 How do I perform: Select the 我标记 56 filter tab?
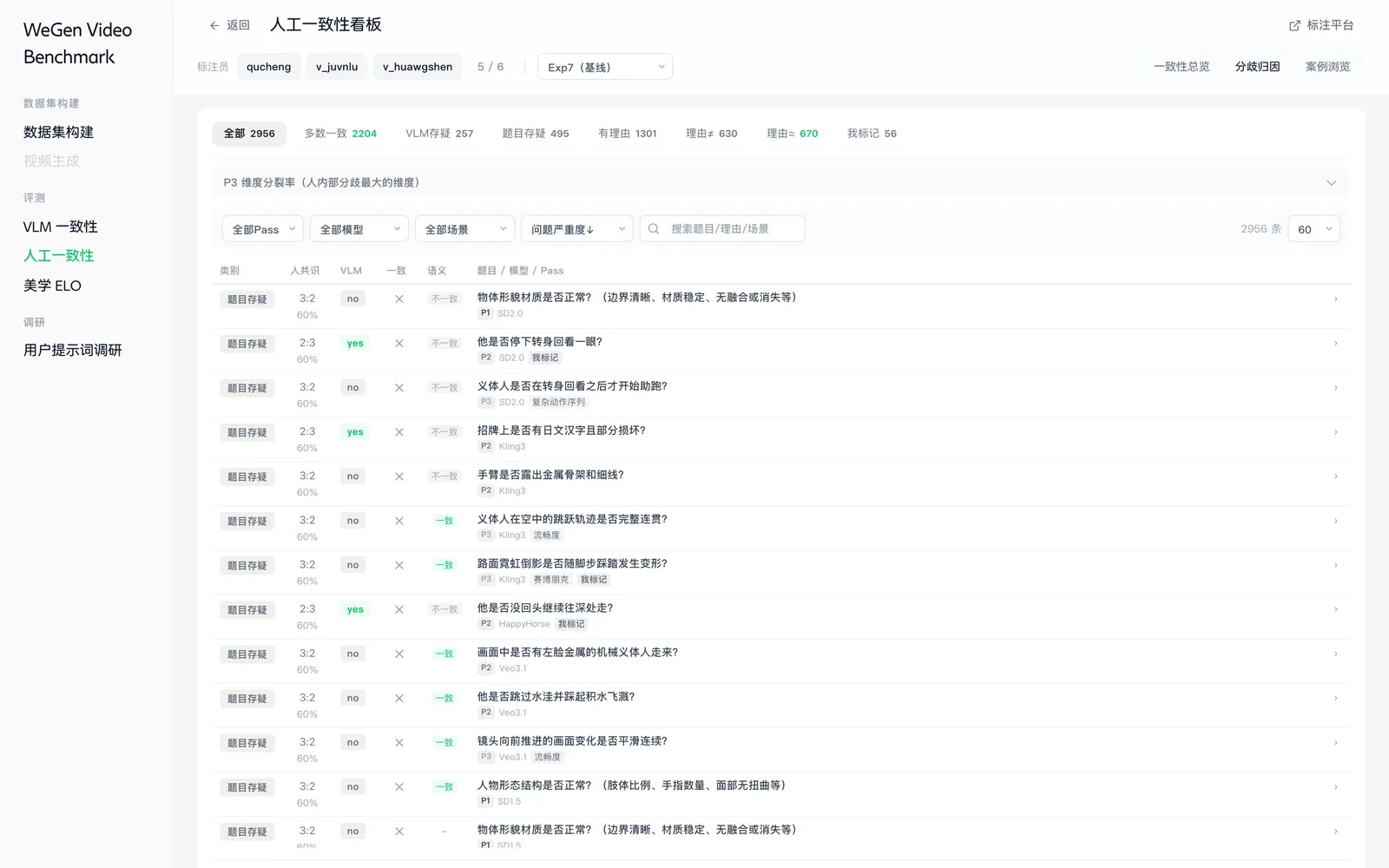[872, 134]
